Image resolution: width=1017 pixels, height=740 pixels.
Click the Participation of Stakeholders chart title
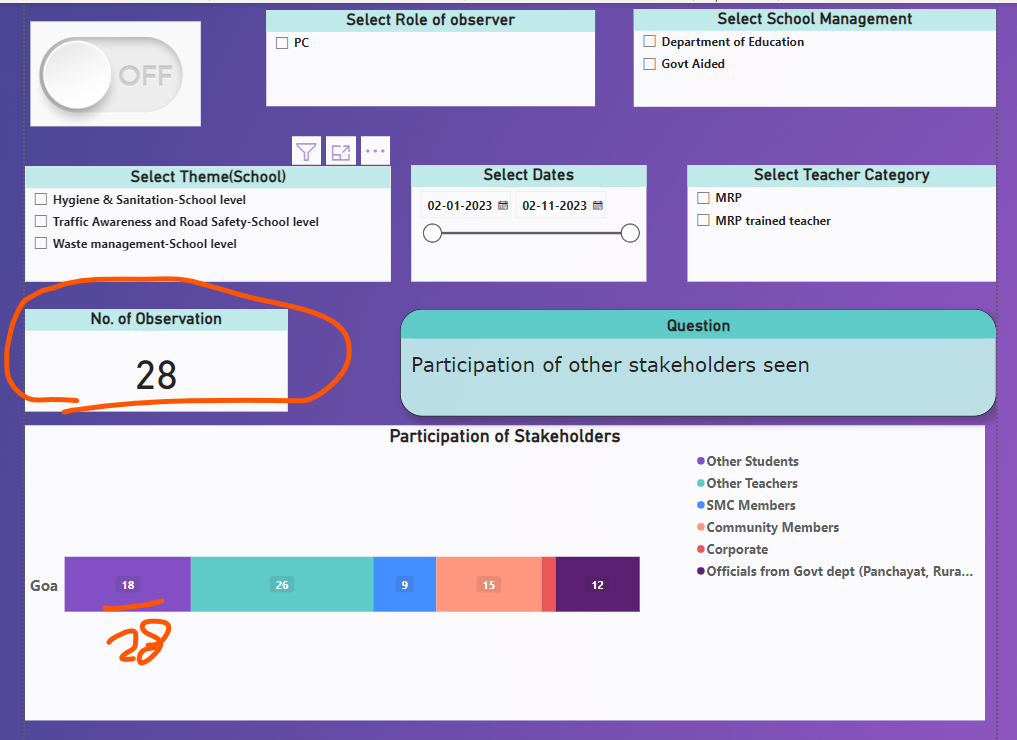tap(505, 436)
